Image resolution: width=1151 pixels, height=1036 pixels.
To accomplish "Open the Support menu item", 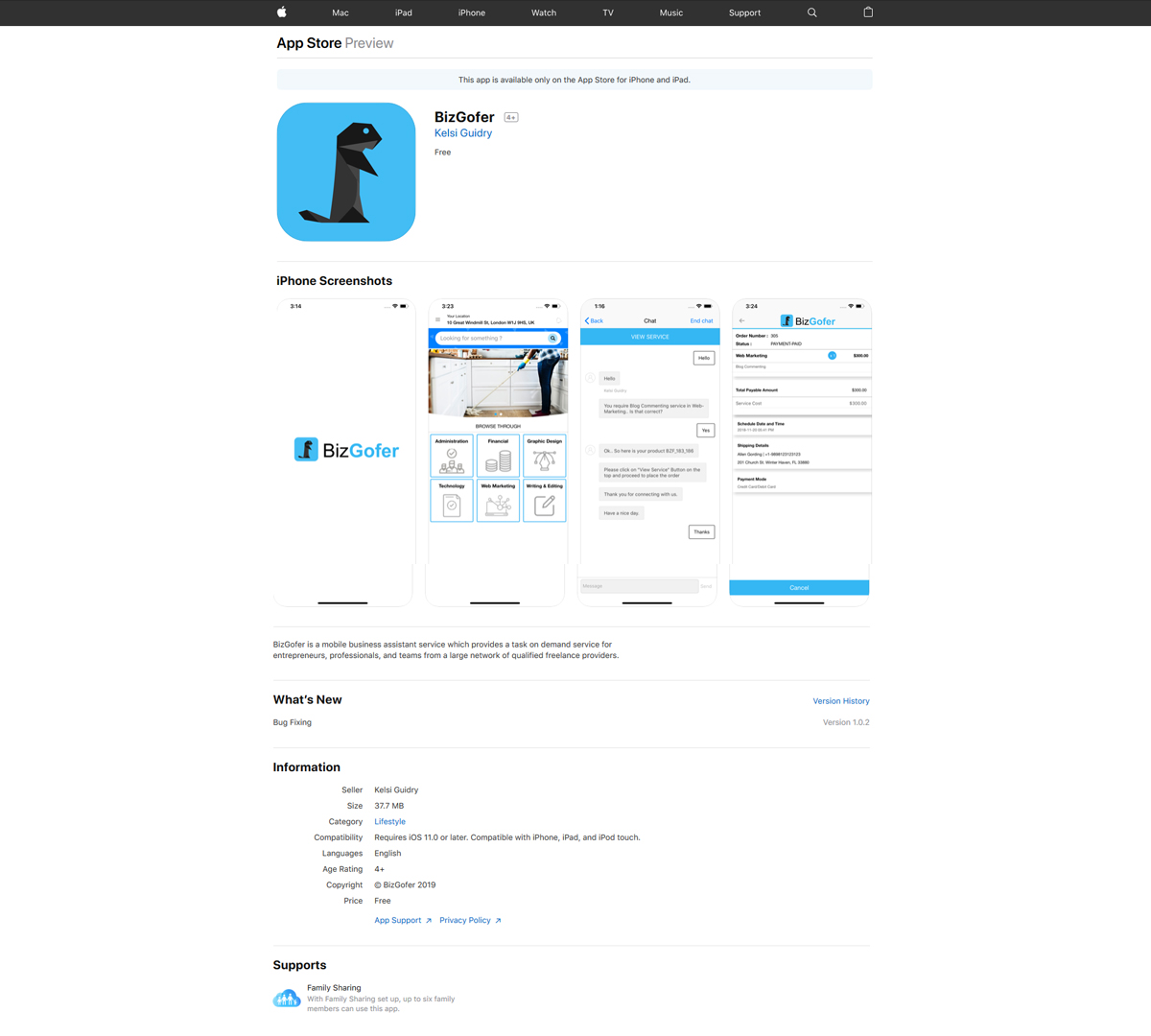I will click(744, 12).
